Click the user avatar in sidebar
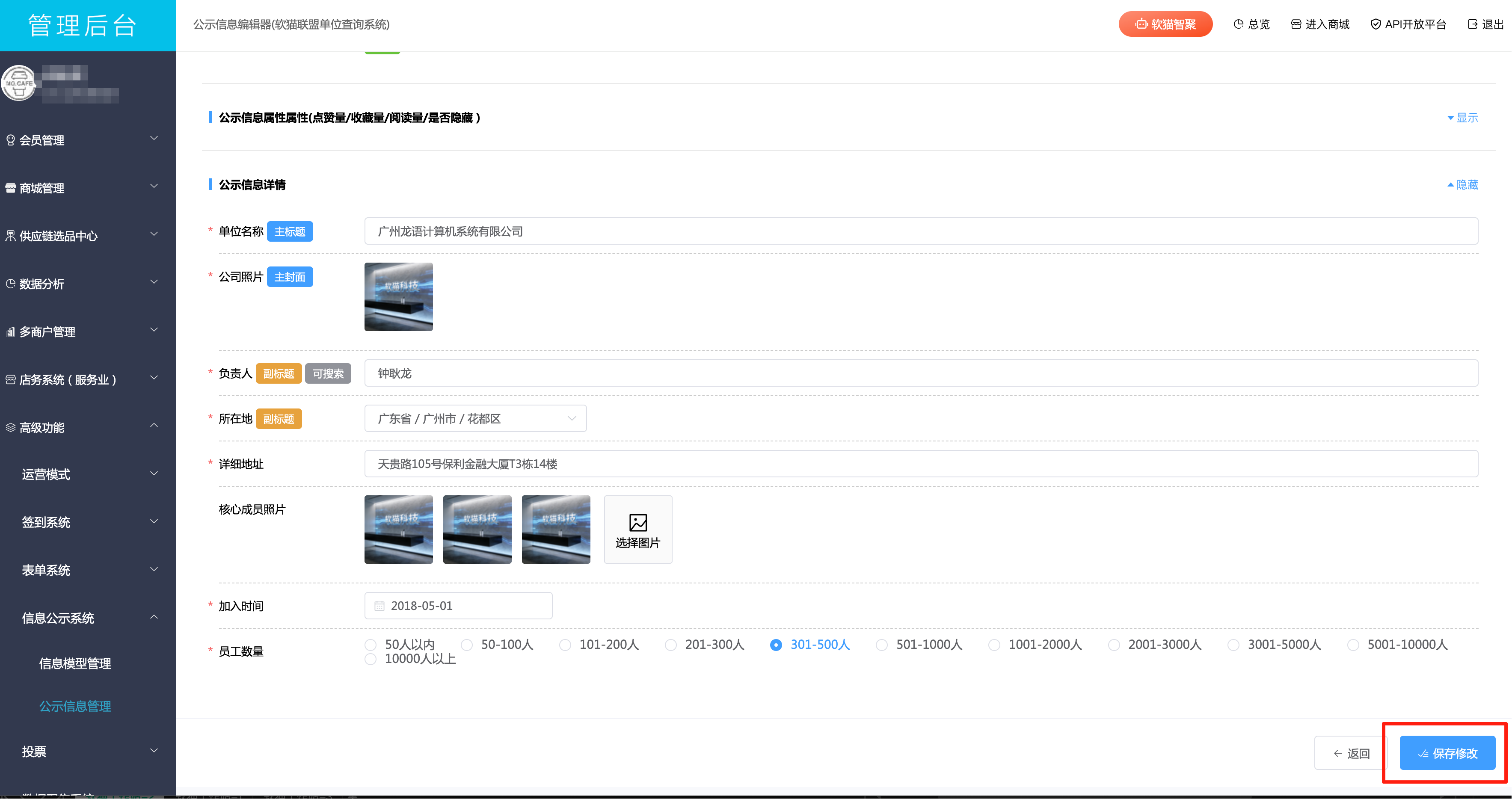Viewport: 1512px width, 799px height. pyautogui.click(x=19, y=83)
